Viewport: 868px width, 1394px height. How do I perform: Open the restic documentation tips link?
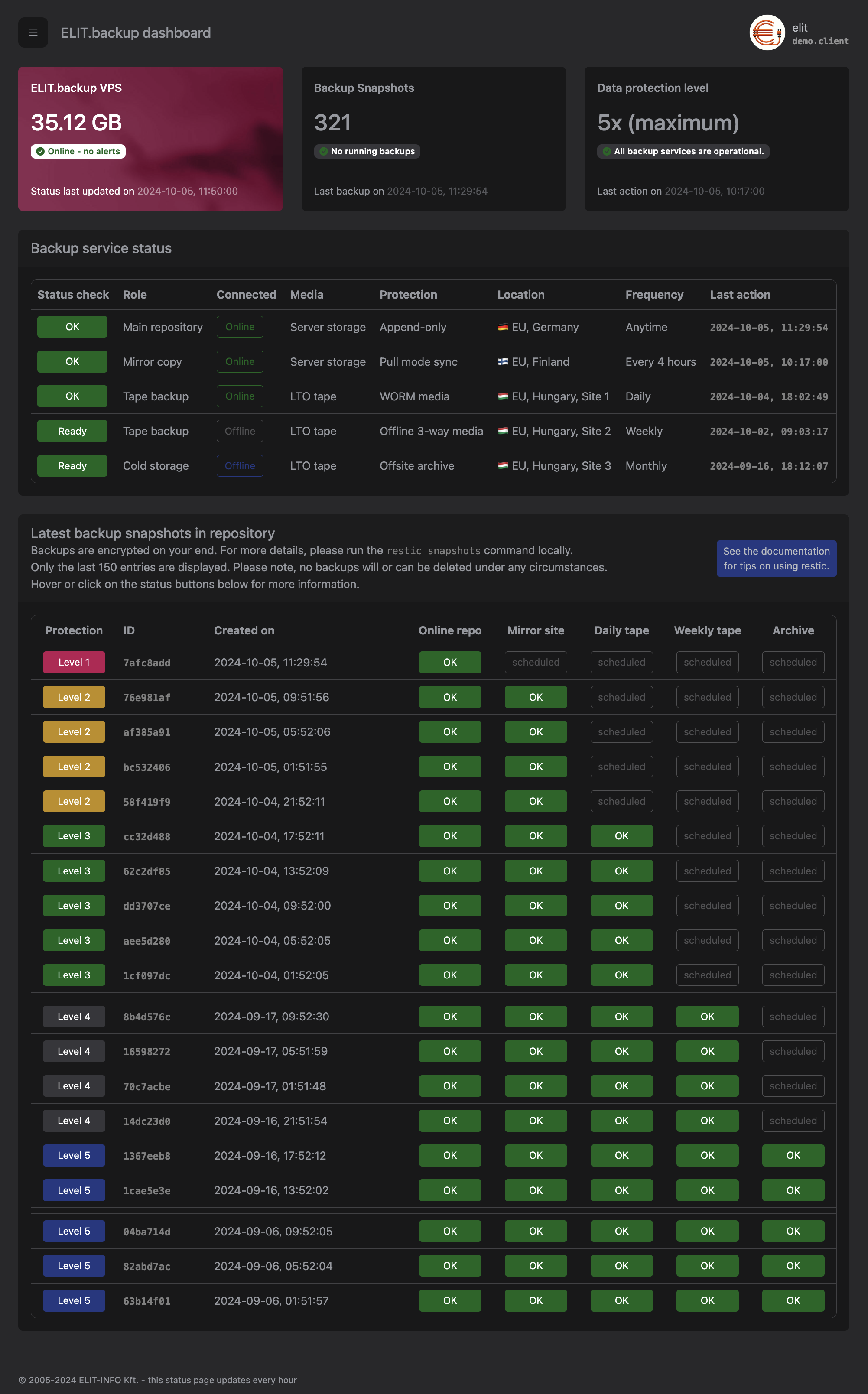(x=776, y=558)
